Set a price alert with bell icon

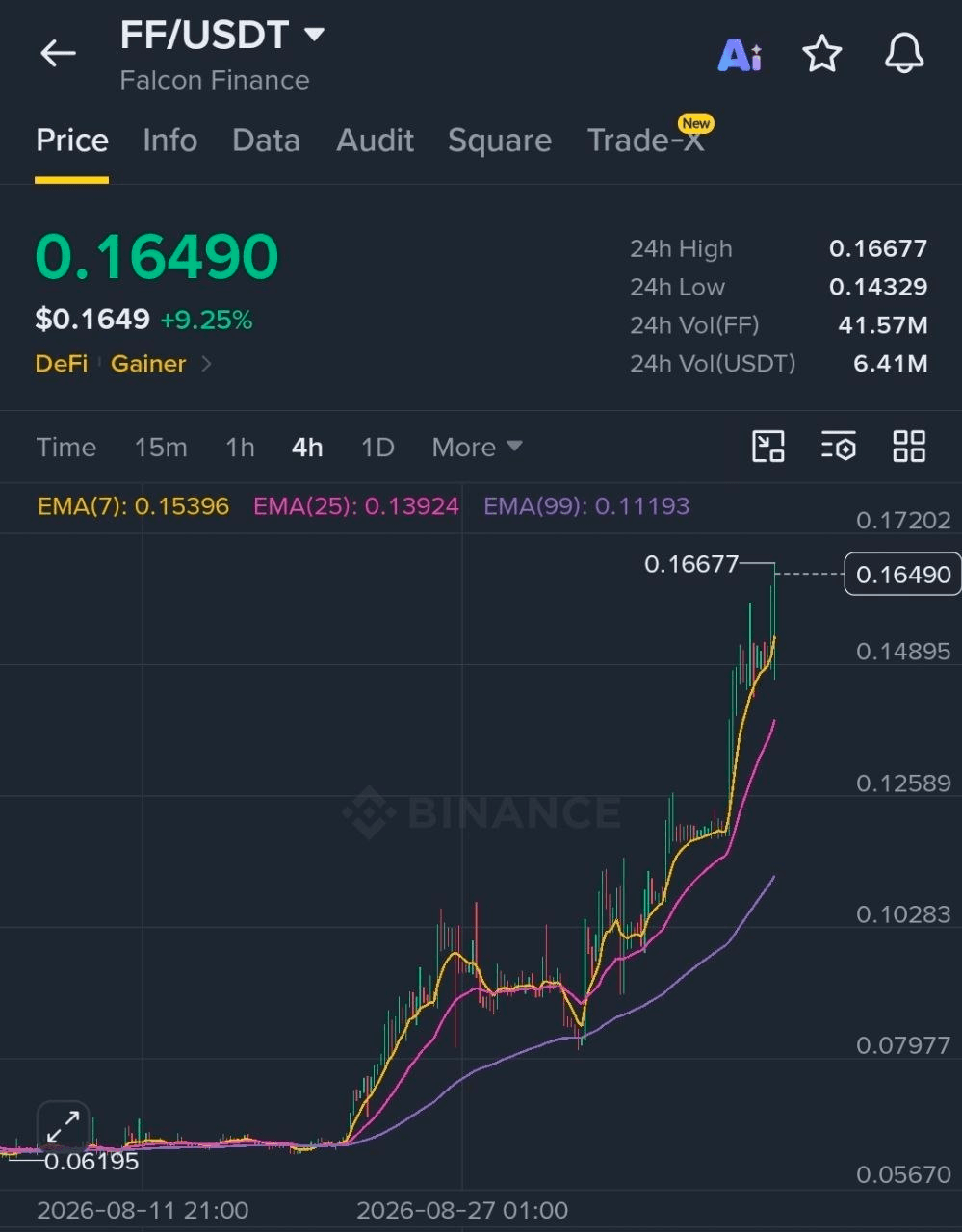point(904,54)
